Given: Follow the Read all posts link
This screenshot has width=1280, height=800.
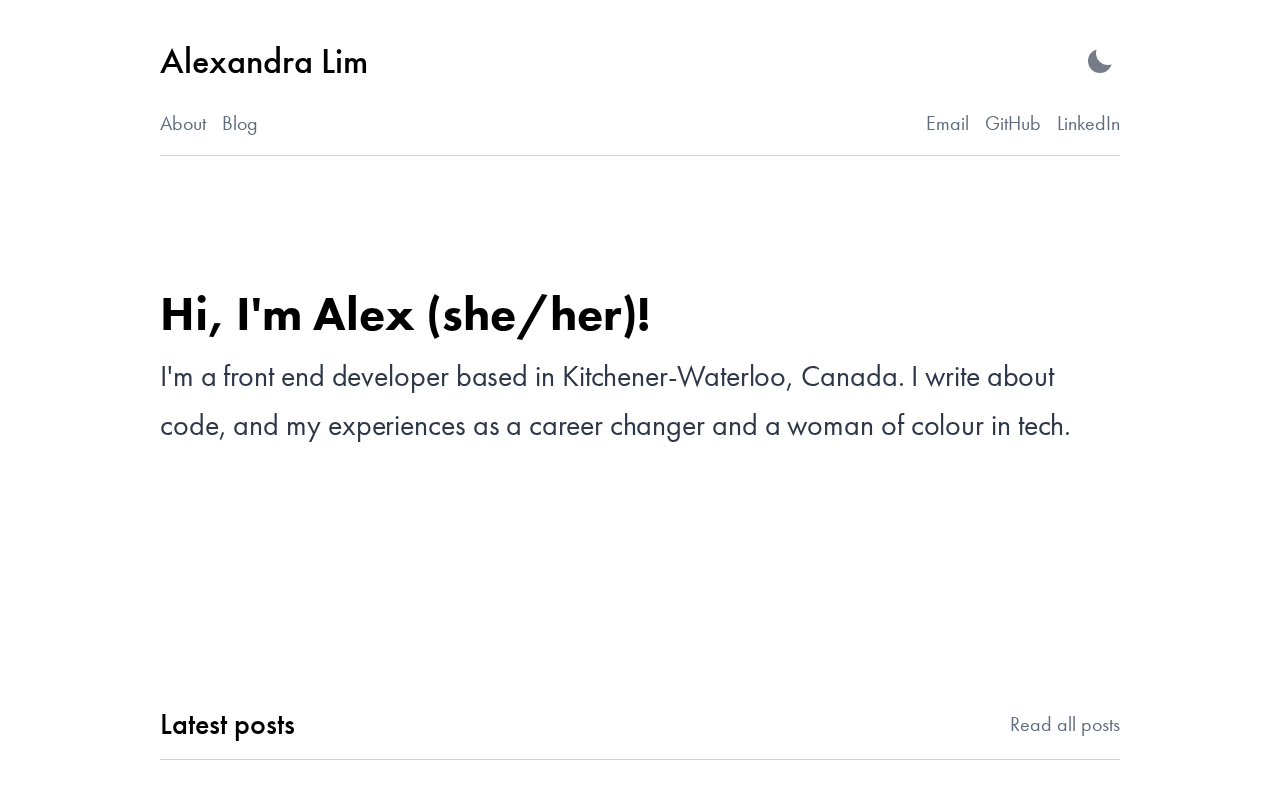Looking at the screenshot, I should 1064,725.
